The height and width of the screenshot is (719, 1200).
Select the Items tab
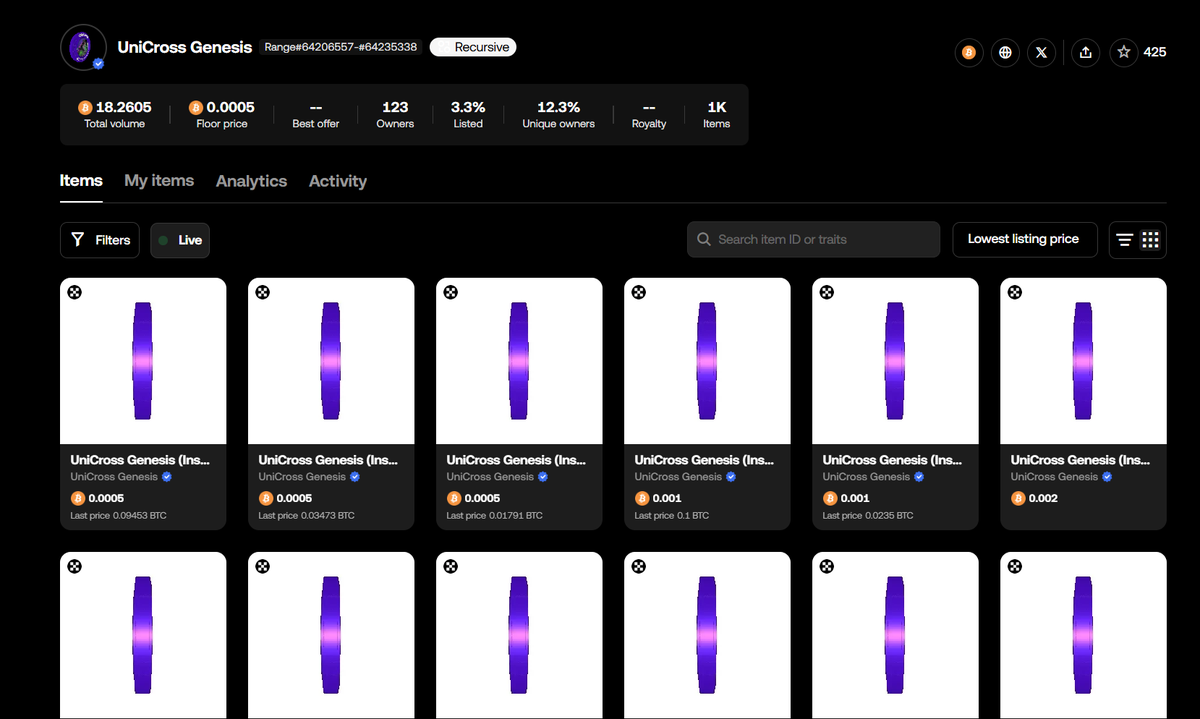[x=81, y=181]
